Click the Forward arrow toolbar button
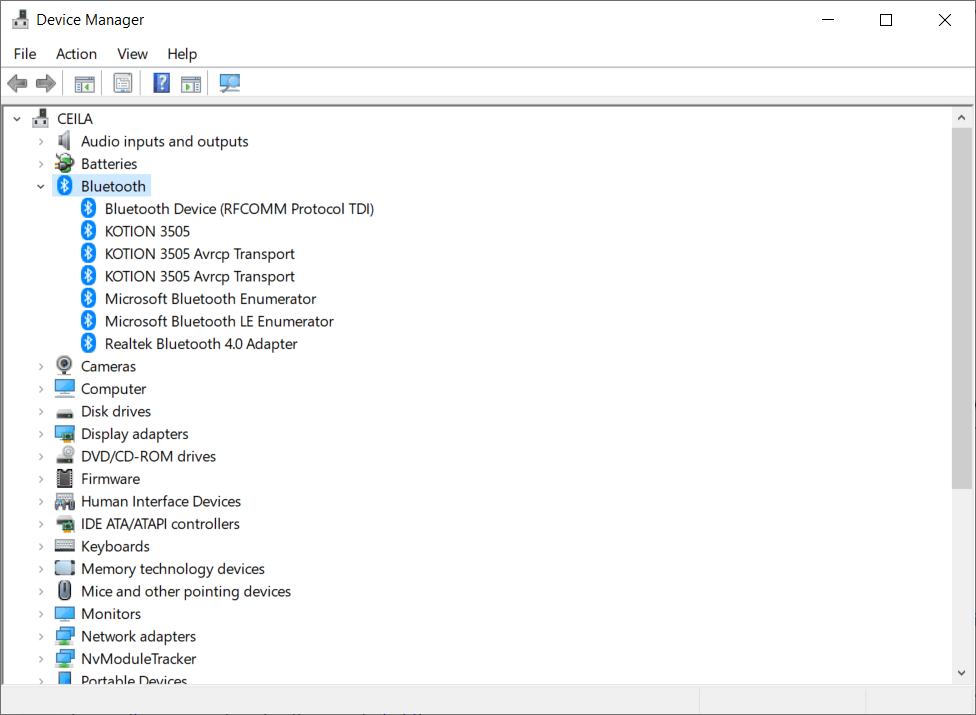Image resolution: width=976 pixels, height=715 pixels. [45, 83]
